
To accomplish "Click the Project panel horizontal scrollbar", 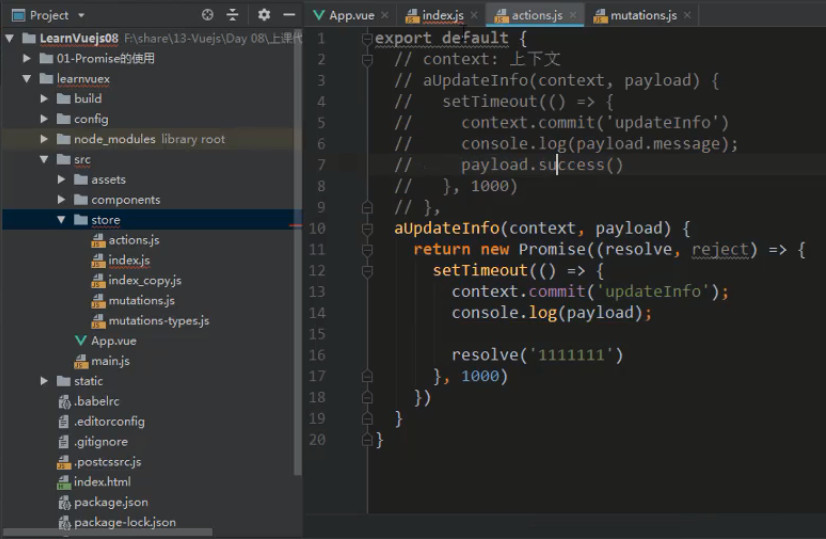I will tap(107, 532).
